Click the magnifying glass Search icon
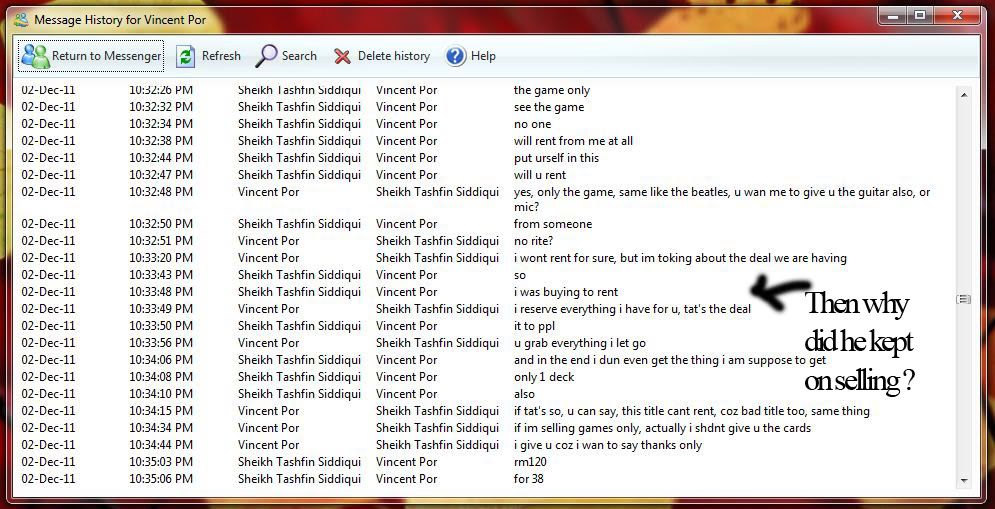The height and width of the screenshot is (509, 995). (x=266, y=56)
